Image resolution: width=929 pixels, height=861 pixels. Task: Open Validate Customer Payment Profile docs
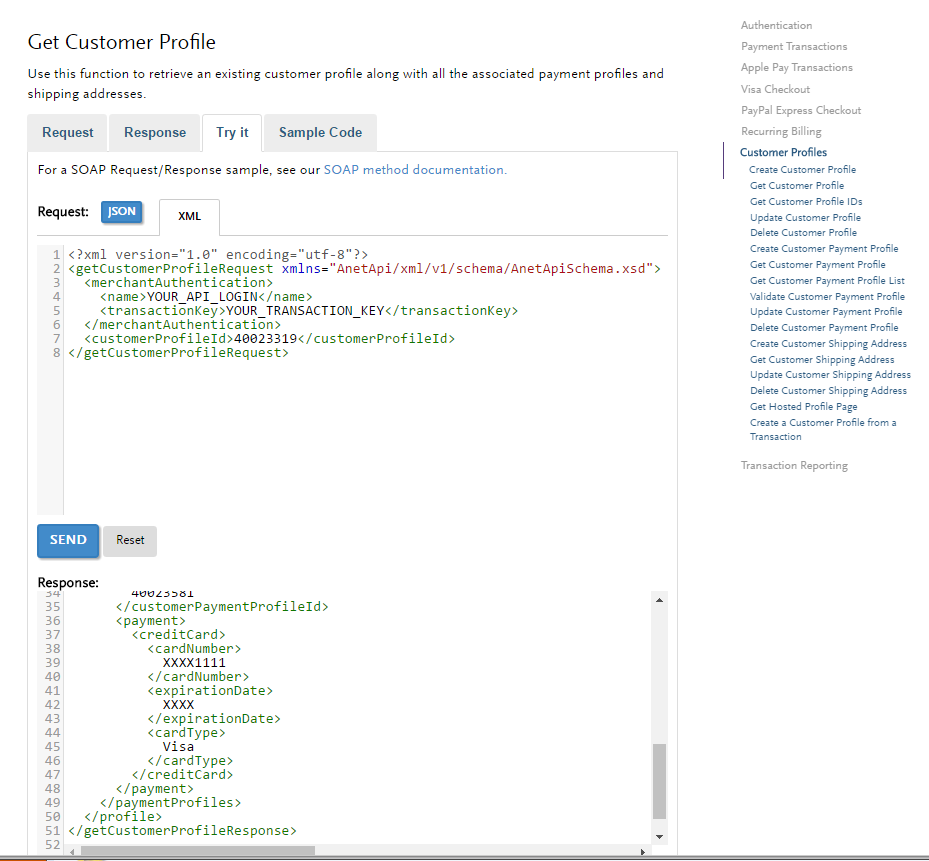click(x=826, y=296)
